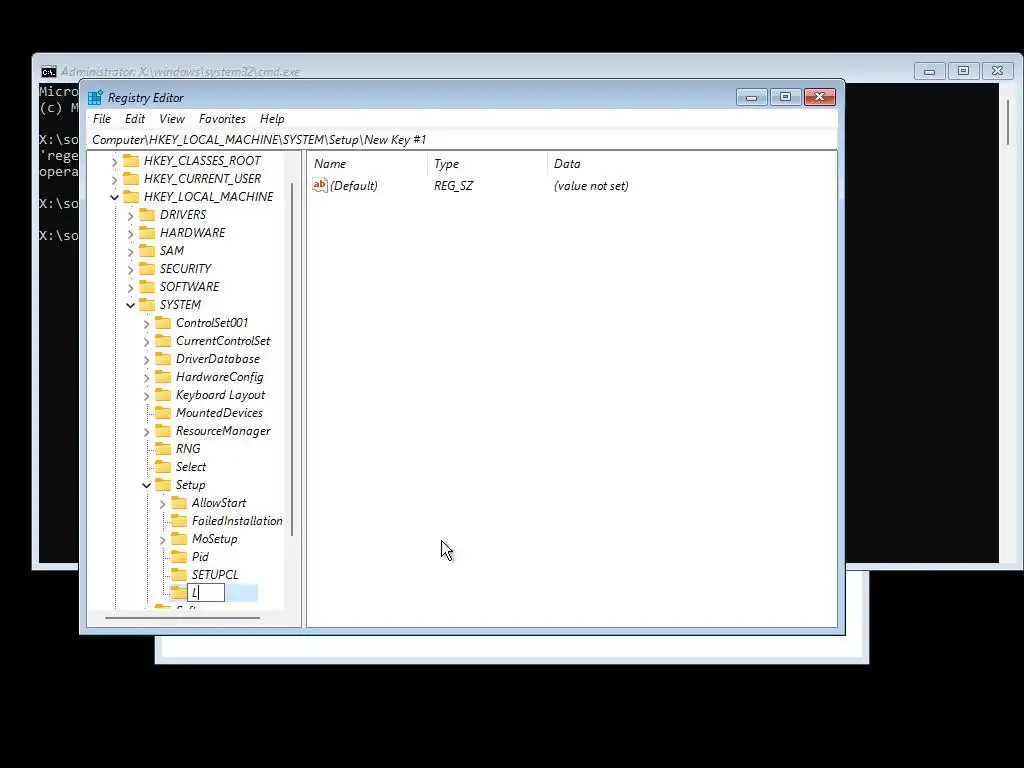Click the (value not set) data cell
Viewport: 1024px width, 768px height.
[x=591, y=185]
